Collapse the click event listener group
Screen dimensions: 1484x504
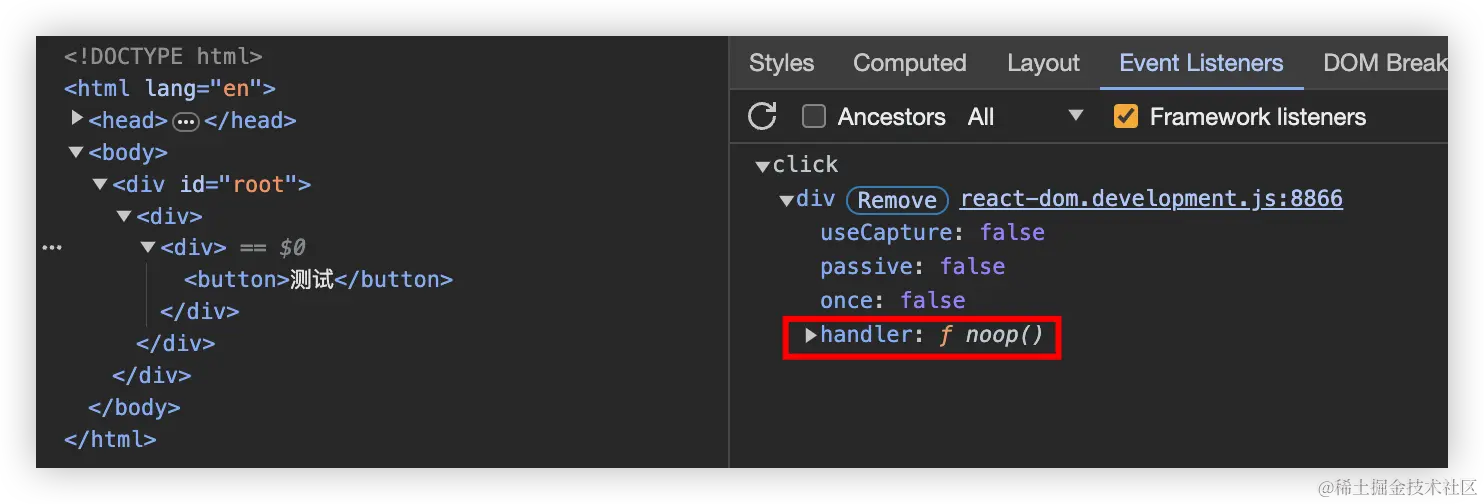(x=763, y=166)
